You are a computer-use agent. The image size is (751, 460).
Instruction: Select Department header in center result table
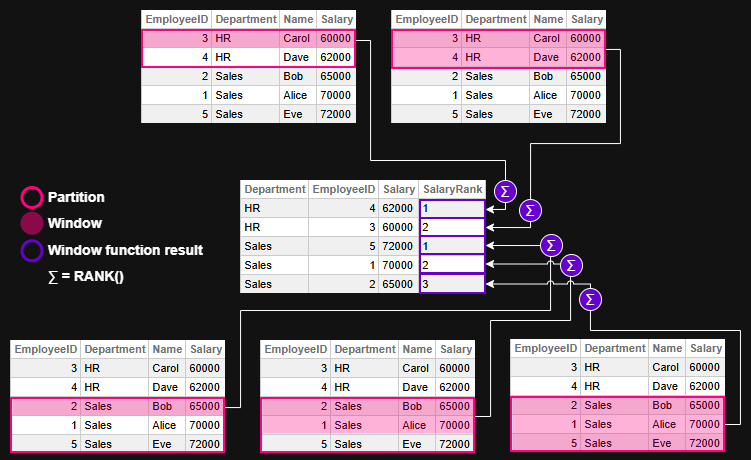coord(274,189)
